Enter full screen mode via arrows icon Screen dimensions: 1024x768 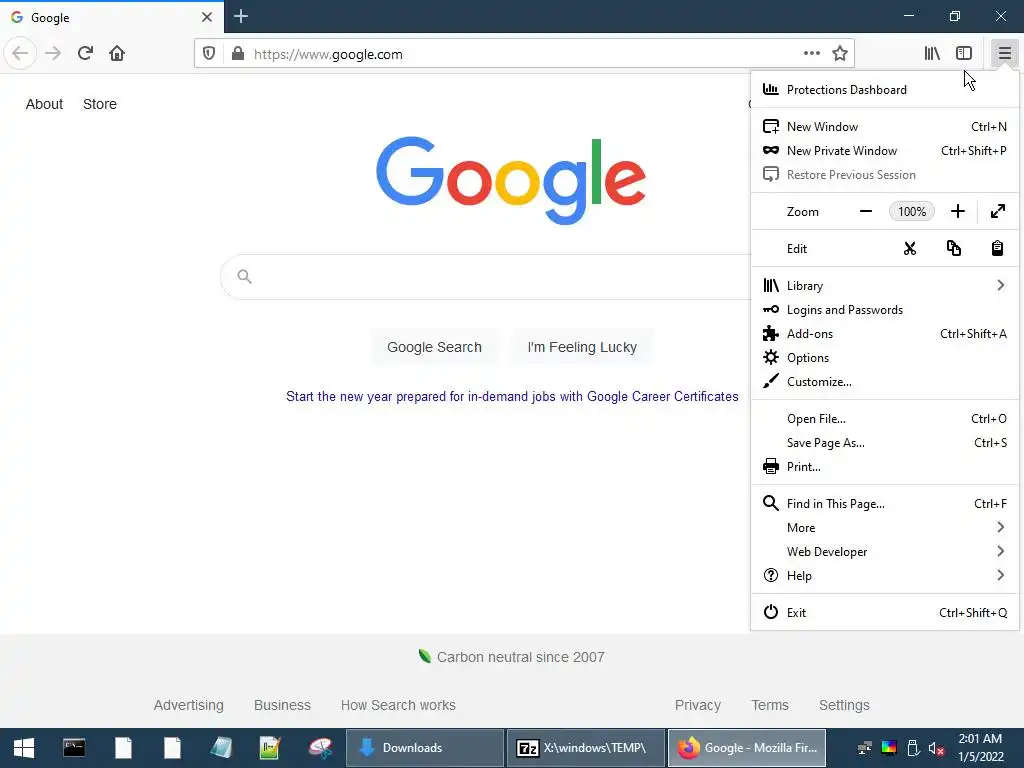[998, 212]
